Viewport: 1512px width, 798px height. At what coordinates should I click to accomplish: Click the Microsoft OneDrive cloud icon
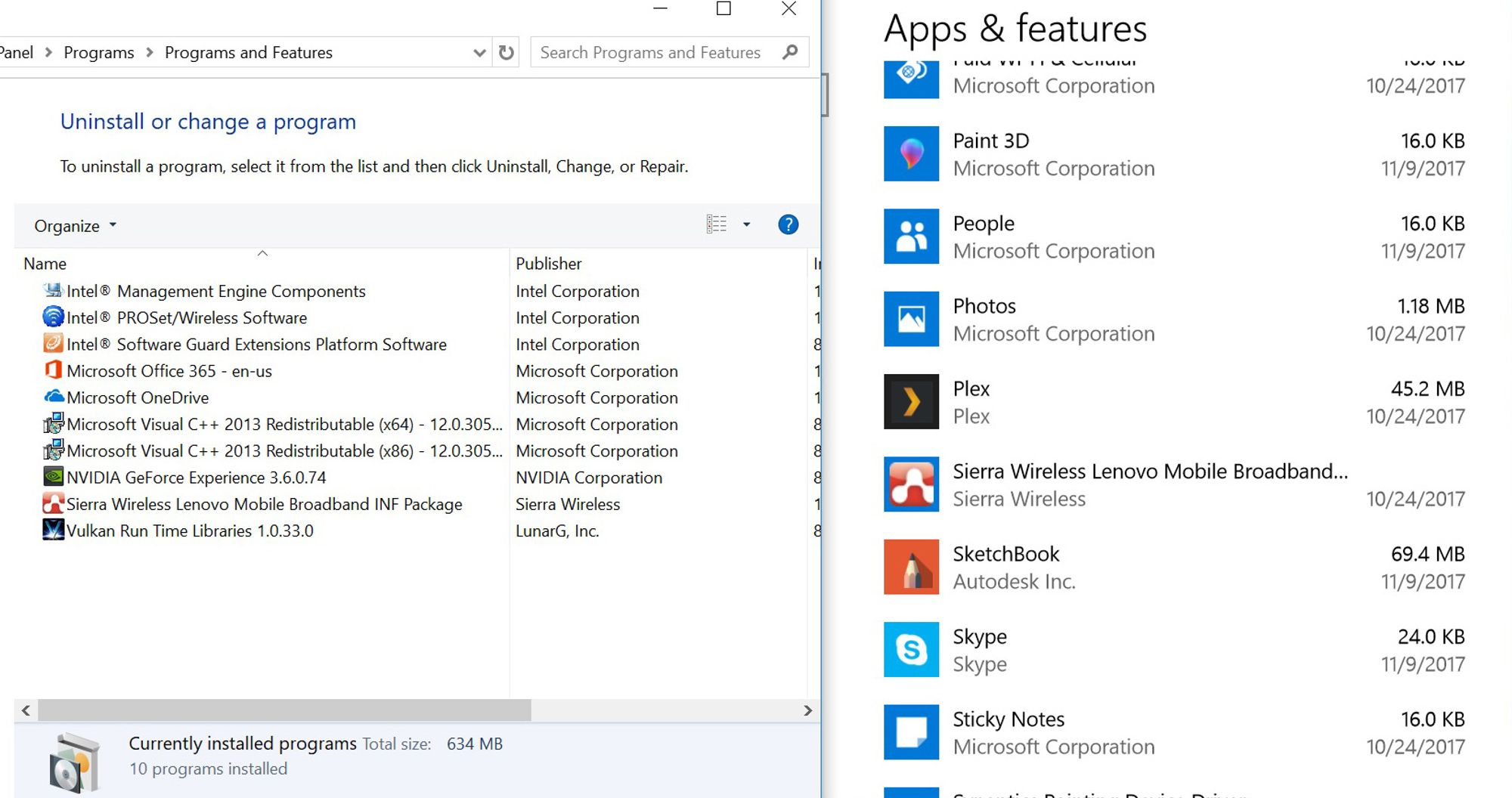53,397
